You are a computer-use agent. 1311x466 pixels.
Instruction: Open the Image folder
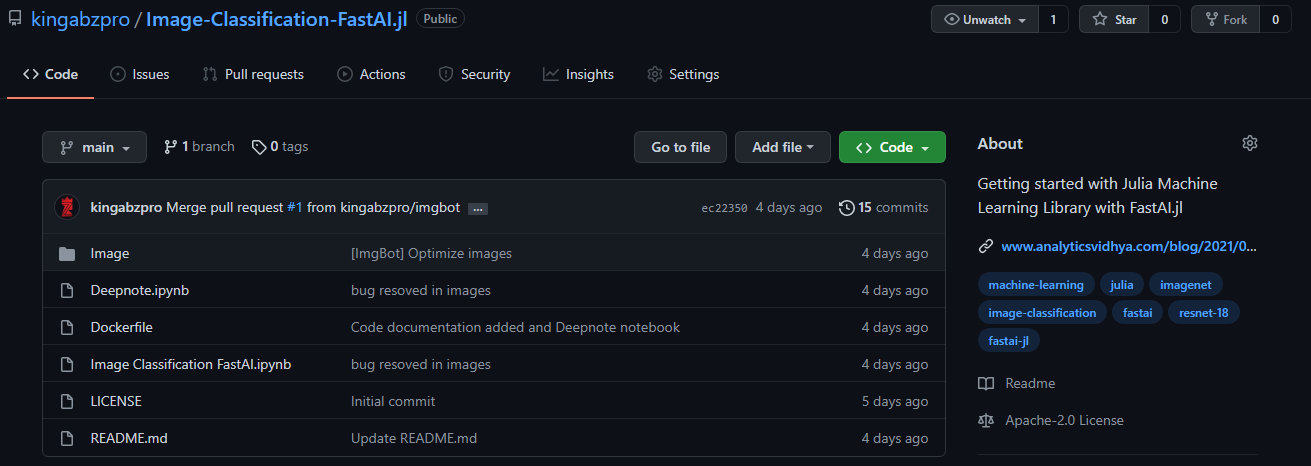click(110, 254)
